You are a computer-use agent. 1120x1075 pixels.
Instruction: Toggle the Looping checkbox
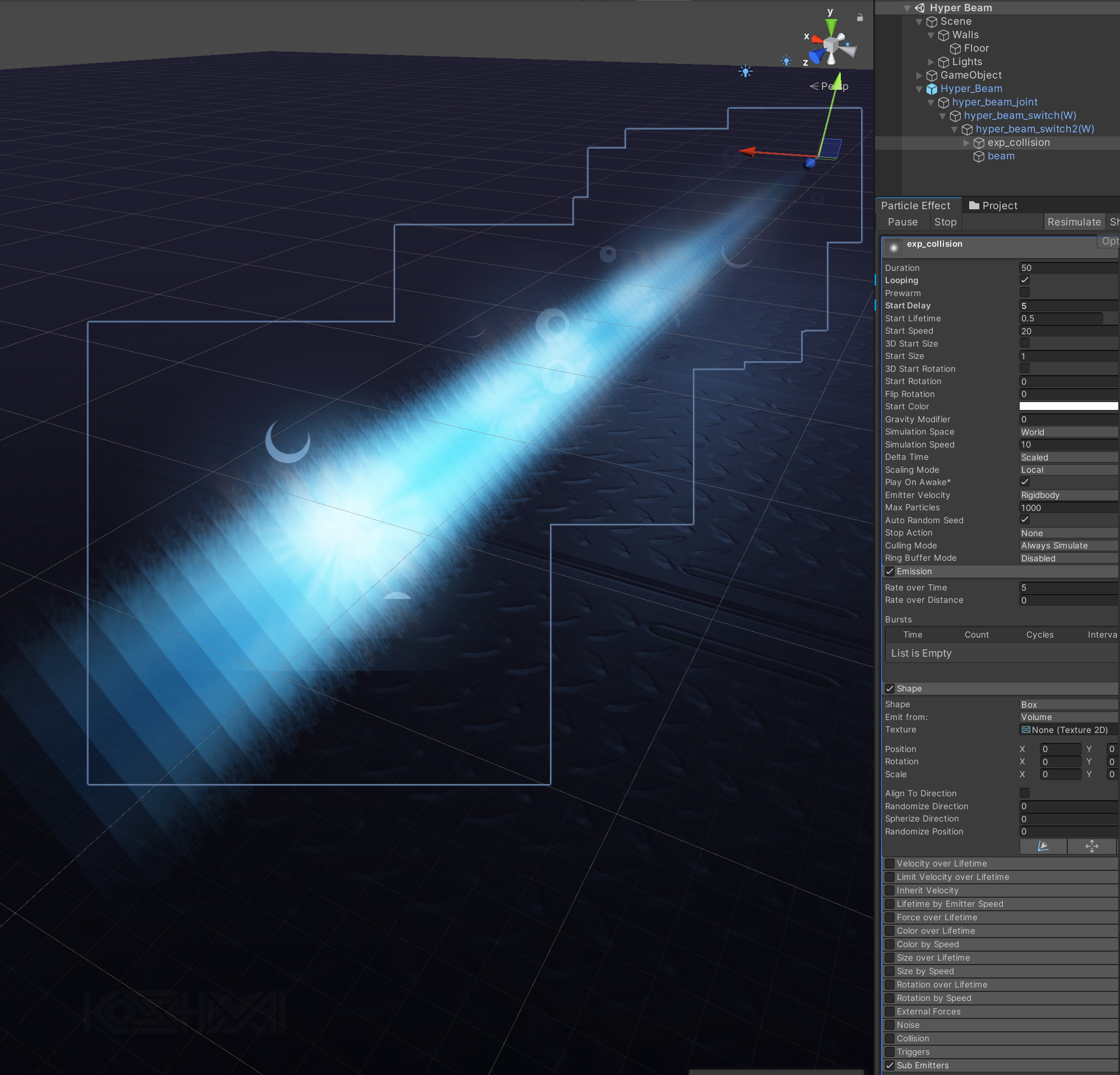[x=1025, y=280]
